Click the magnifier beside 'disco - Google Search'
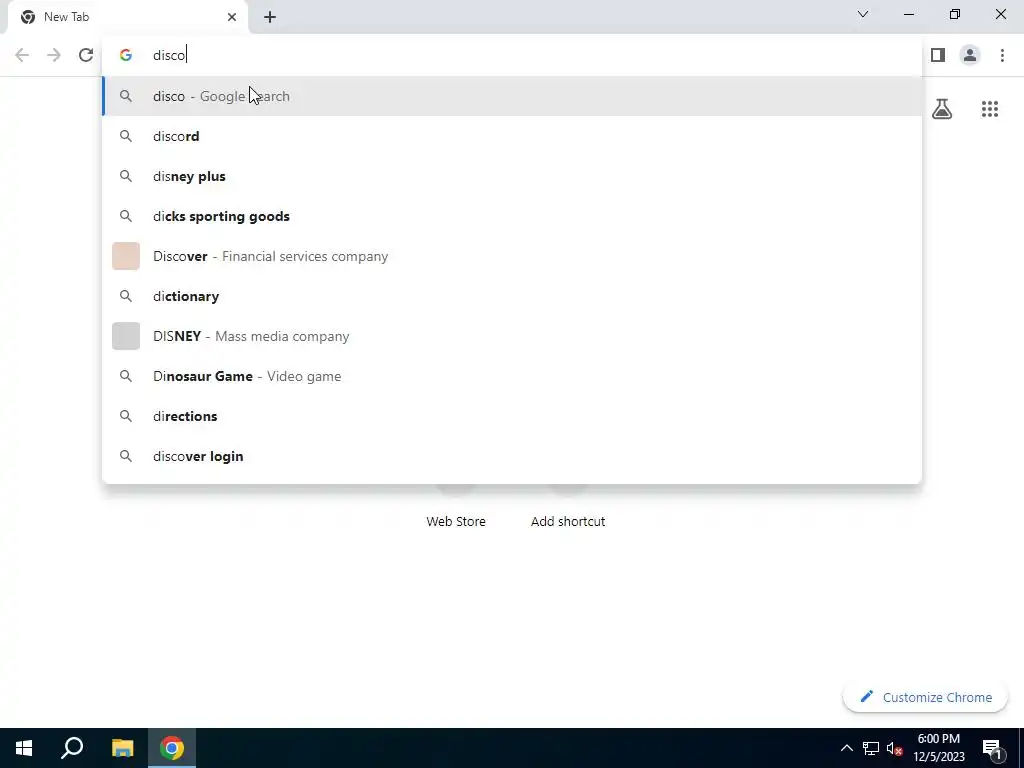1024x768 pixels. click(126, 96)
